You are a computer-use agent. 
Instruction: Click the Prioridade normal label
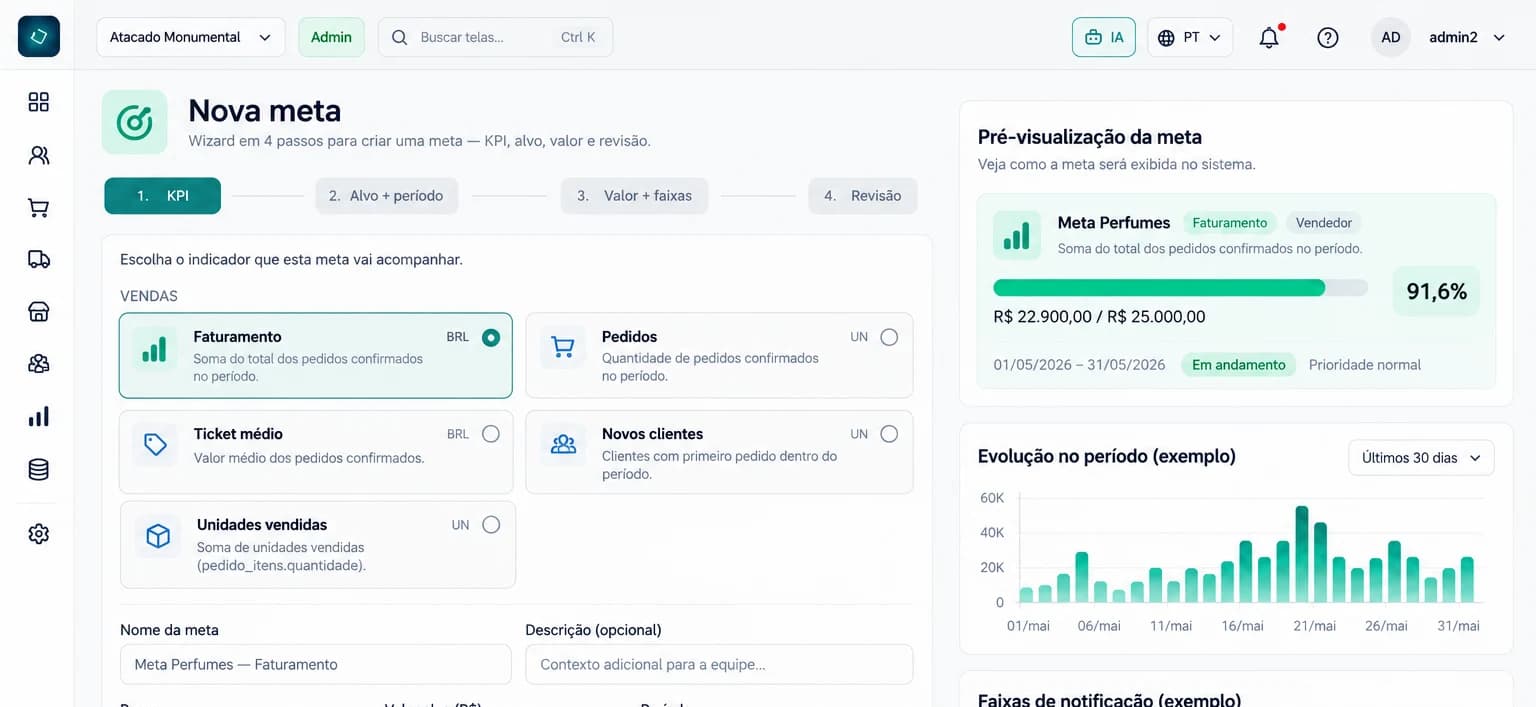click(x=1365, y=365)
